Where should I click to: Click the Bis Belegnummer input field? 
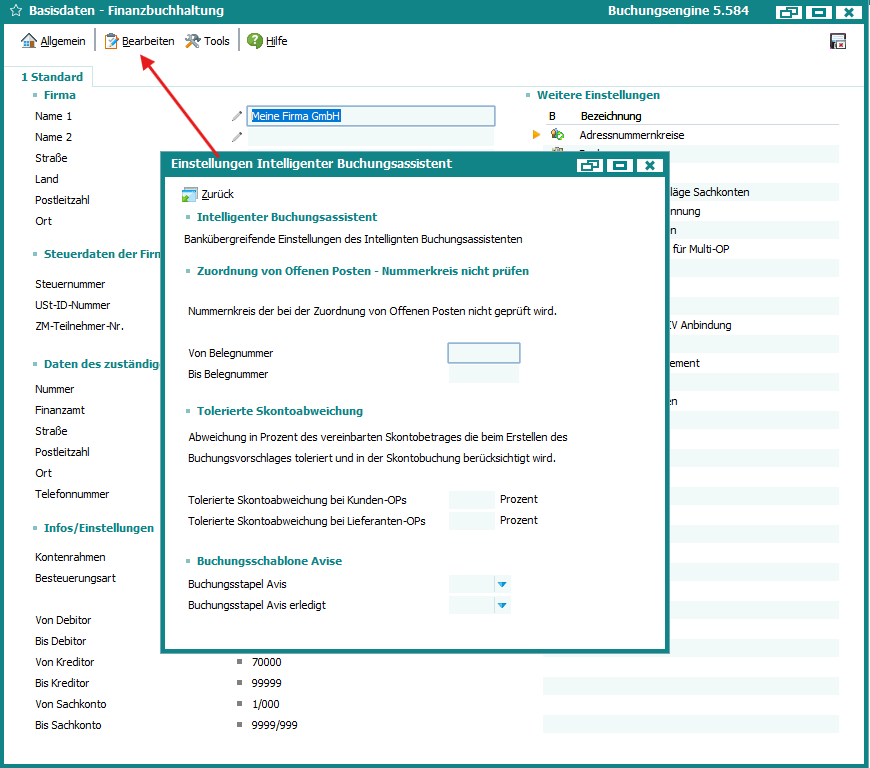click(x=484, y=374)
